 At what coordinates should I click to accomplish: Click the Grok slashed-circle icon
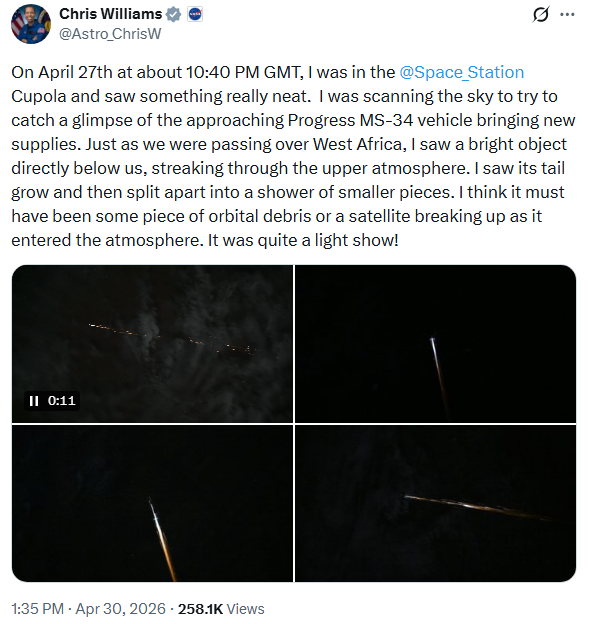540,14
